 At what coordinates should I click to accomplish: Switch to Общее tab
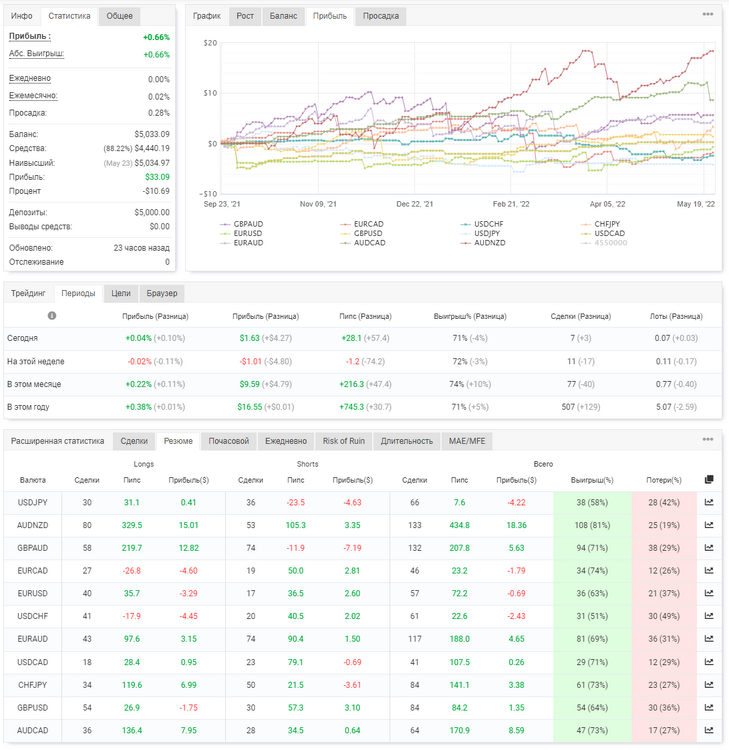[120, 16]
